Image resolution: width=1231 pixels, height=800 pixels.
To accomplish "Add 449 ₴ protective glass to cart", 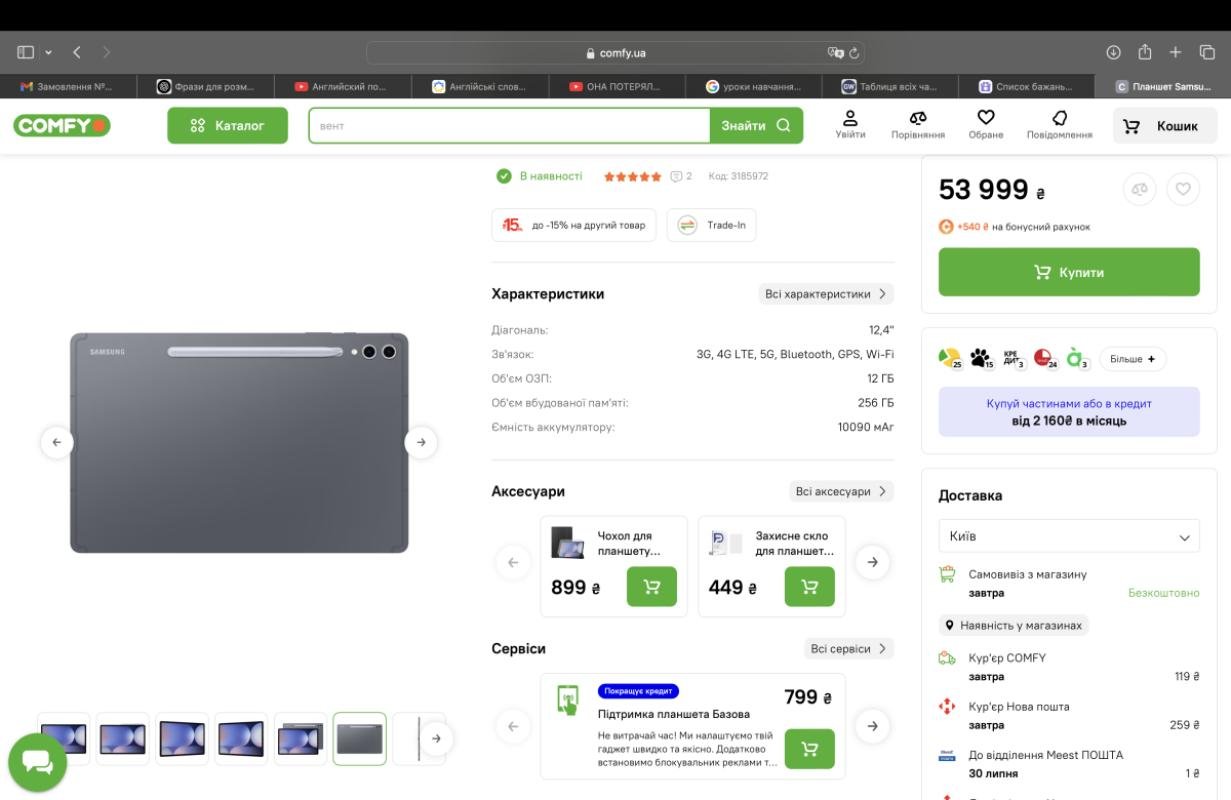I will (x=809, y=587).
